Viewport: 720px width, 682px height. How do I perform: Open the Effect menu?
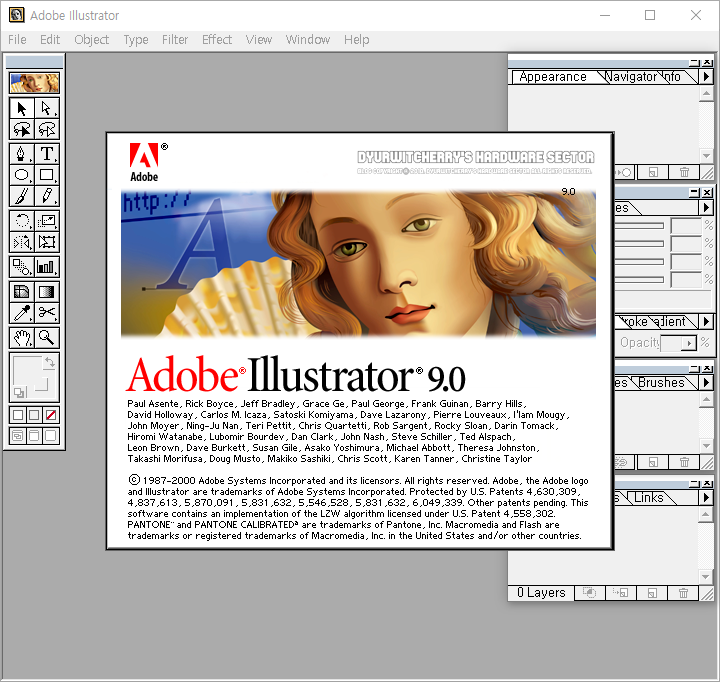[x=217, y=40]
